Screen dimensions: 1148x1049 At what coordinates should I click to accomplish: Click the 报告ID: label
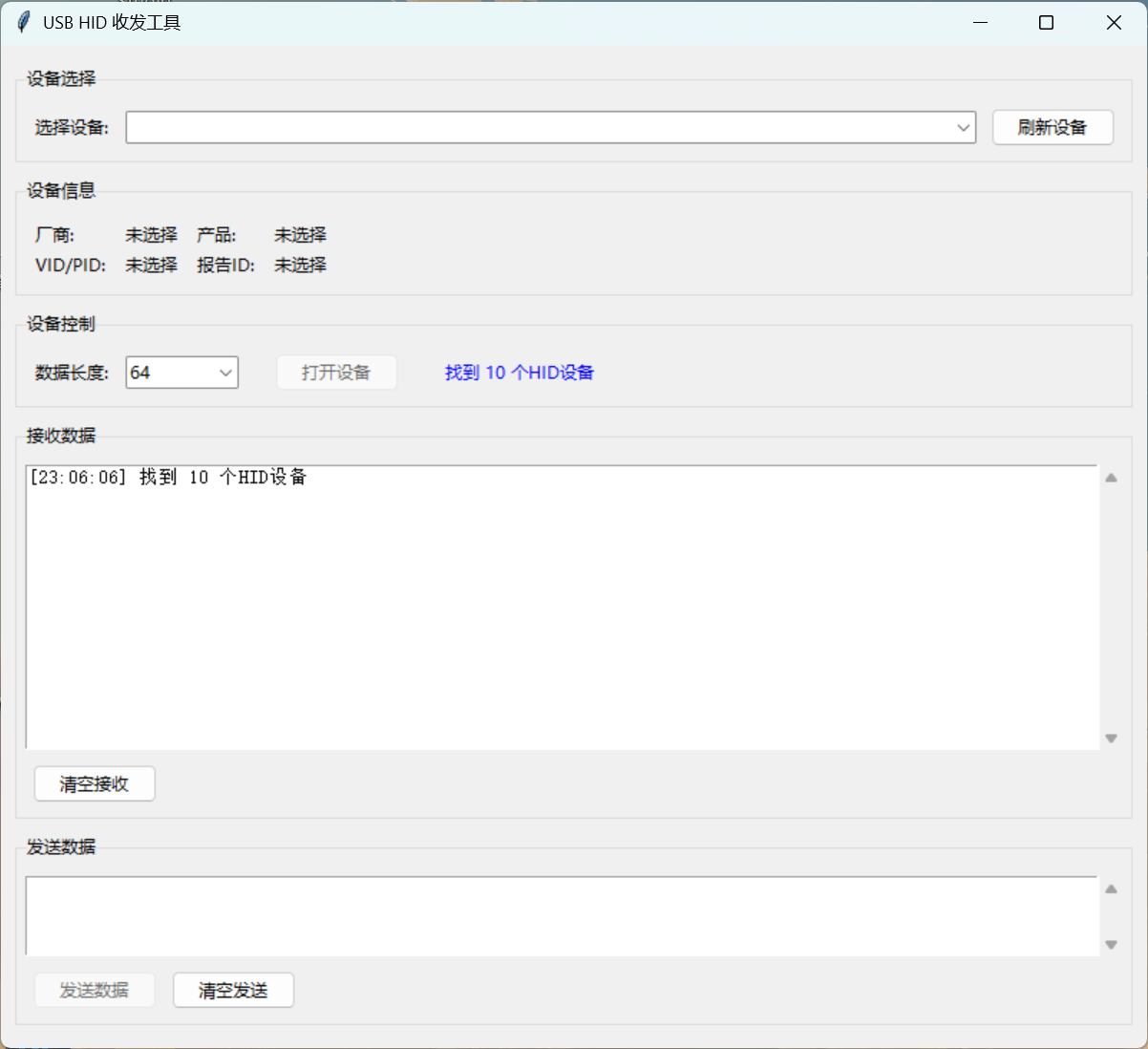pos(226,265)
